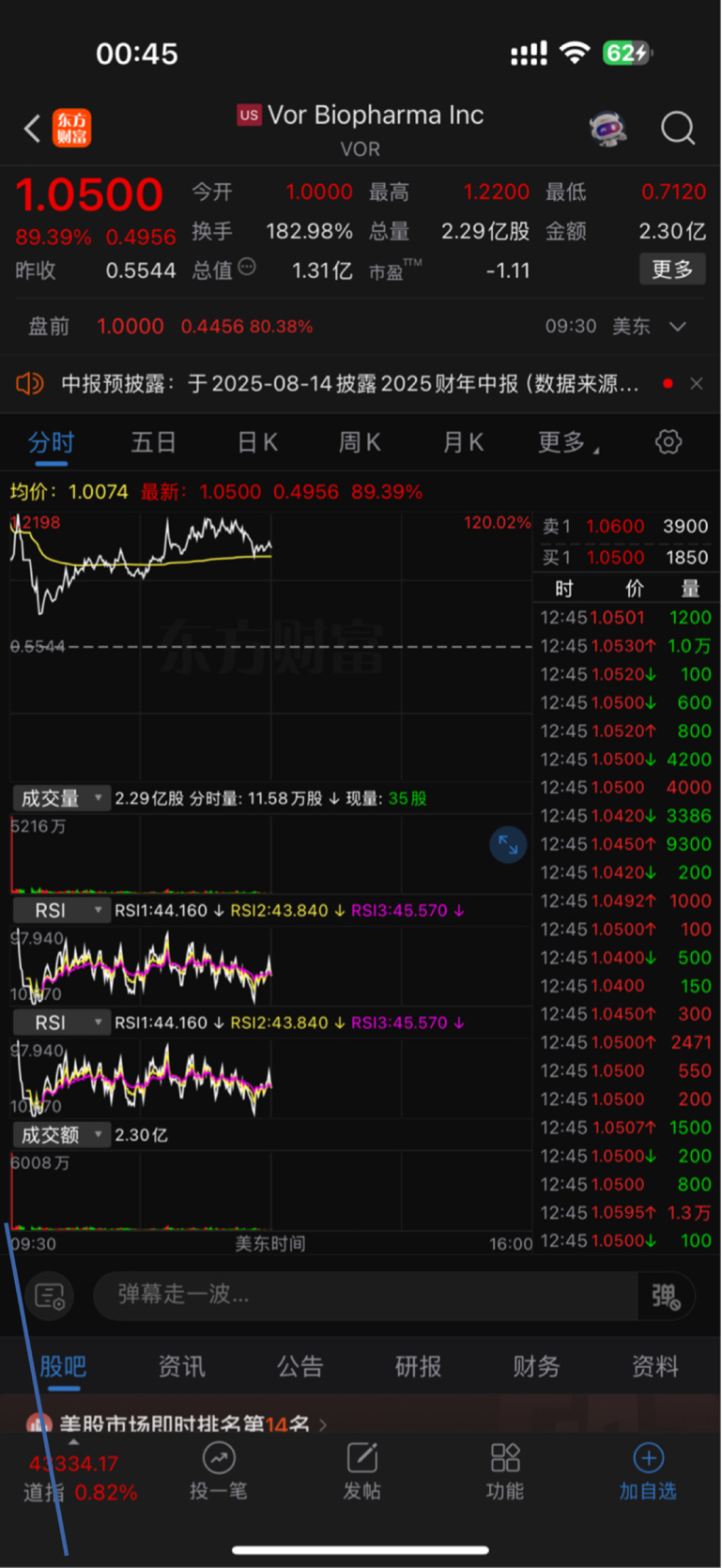
Task: Dismiss the 中报预披露 notice banner
Action: [x=697, y=383]
